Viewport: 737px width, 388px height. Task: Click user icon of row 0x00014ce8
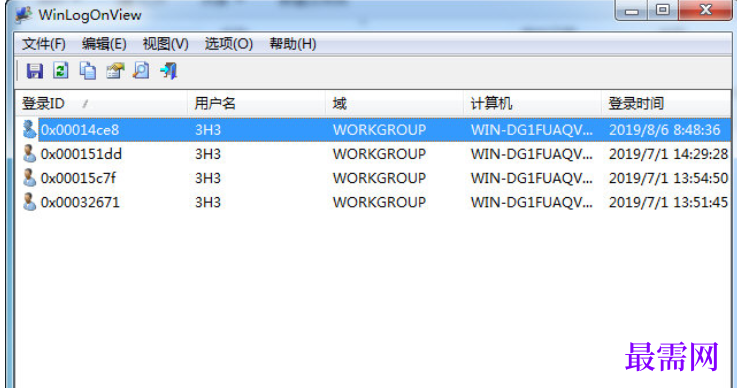pos(29,129)
